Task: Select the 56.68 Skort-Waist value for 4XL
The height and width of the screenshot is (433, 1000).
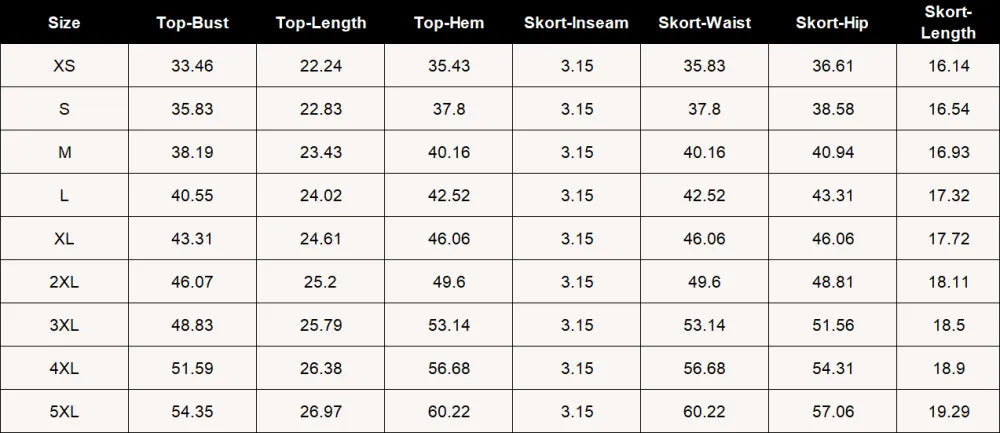Action: (x=705, y=369)
